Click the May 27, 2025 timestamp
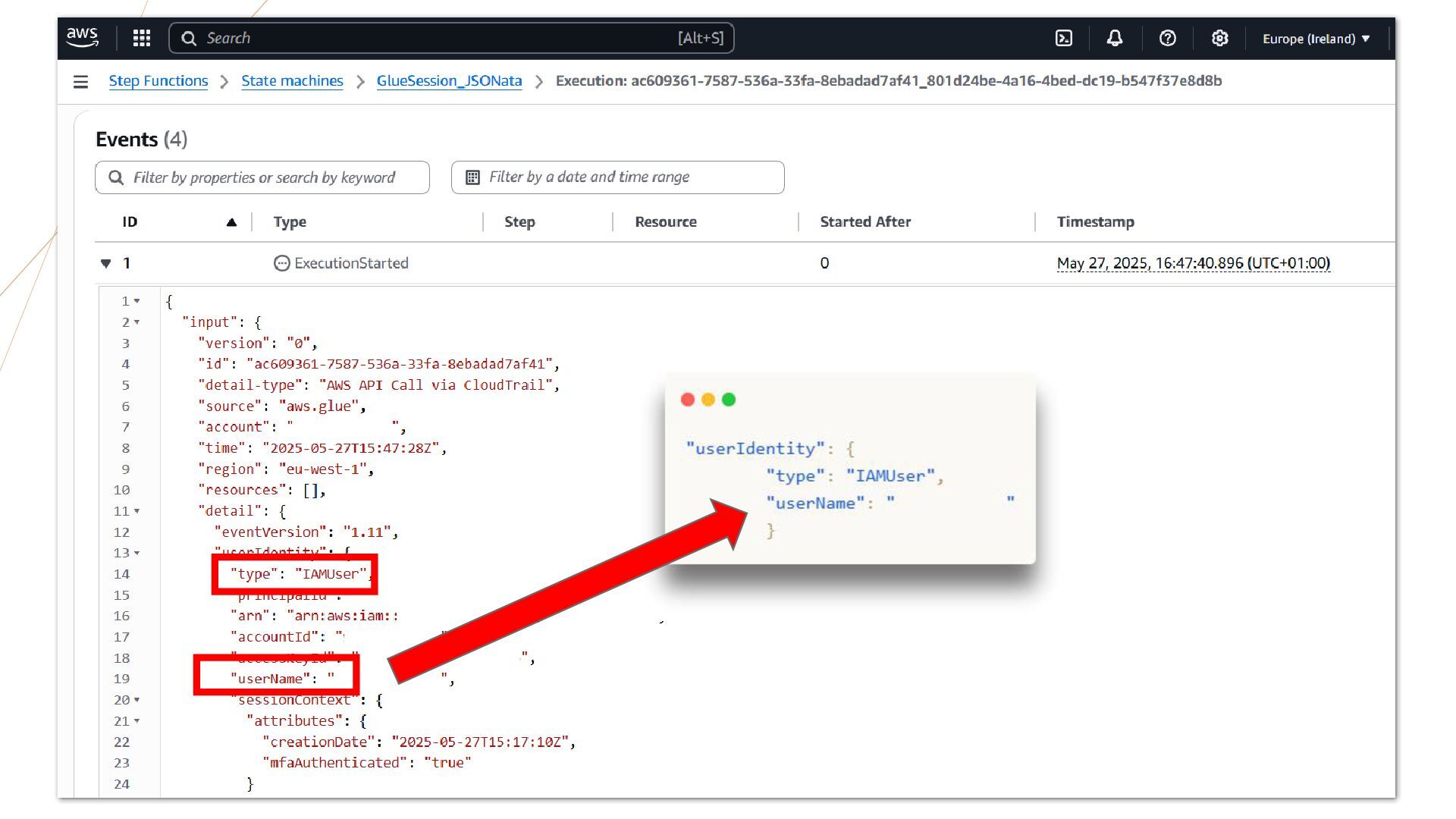This screenshot has width=1456, height=819. coord(1194,263)
